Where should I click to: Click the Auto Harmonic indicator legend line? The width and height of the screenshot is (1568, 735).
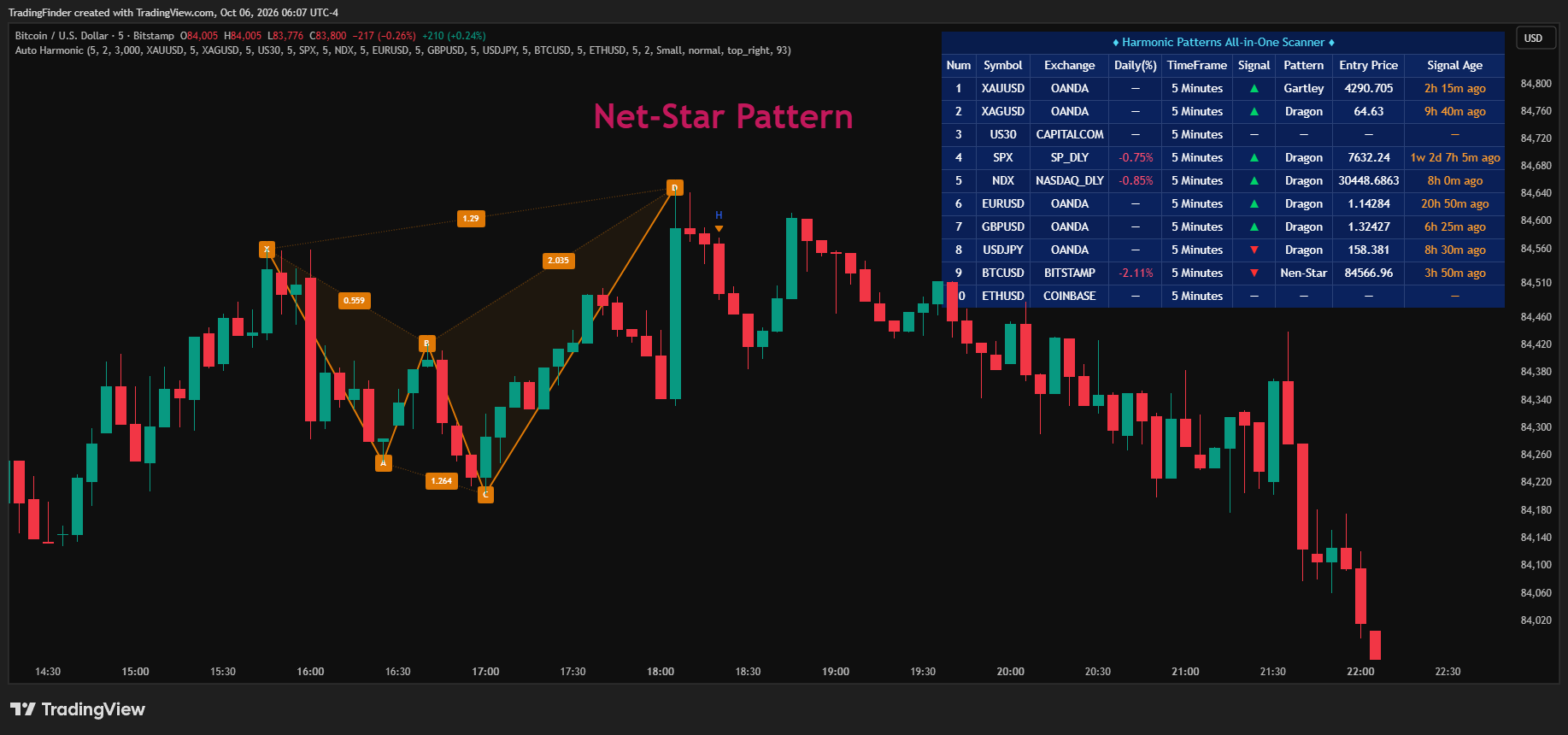click(x=402, y=50)
